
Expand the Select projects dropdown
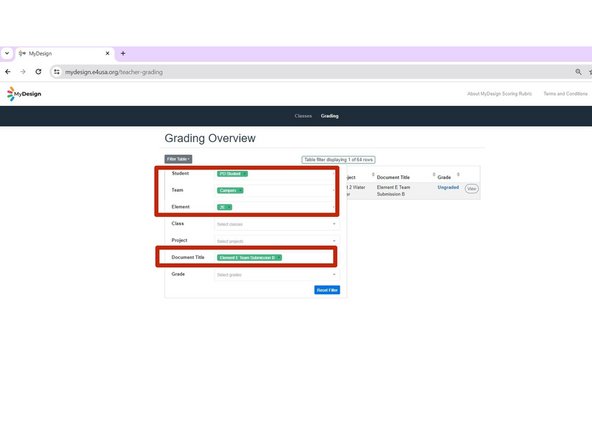coord(276,241)
